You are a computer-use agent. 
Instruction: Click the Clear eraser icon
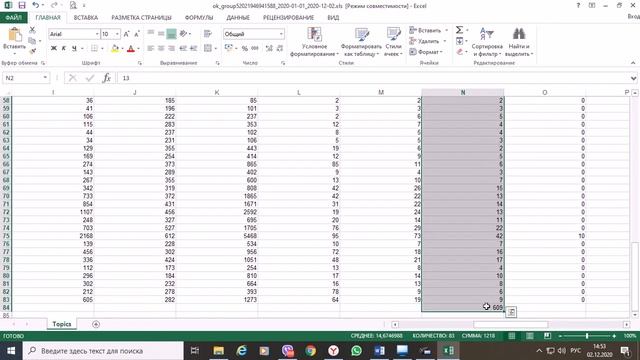(x=460, y=52)
